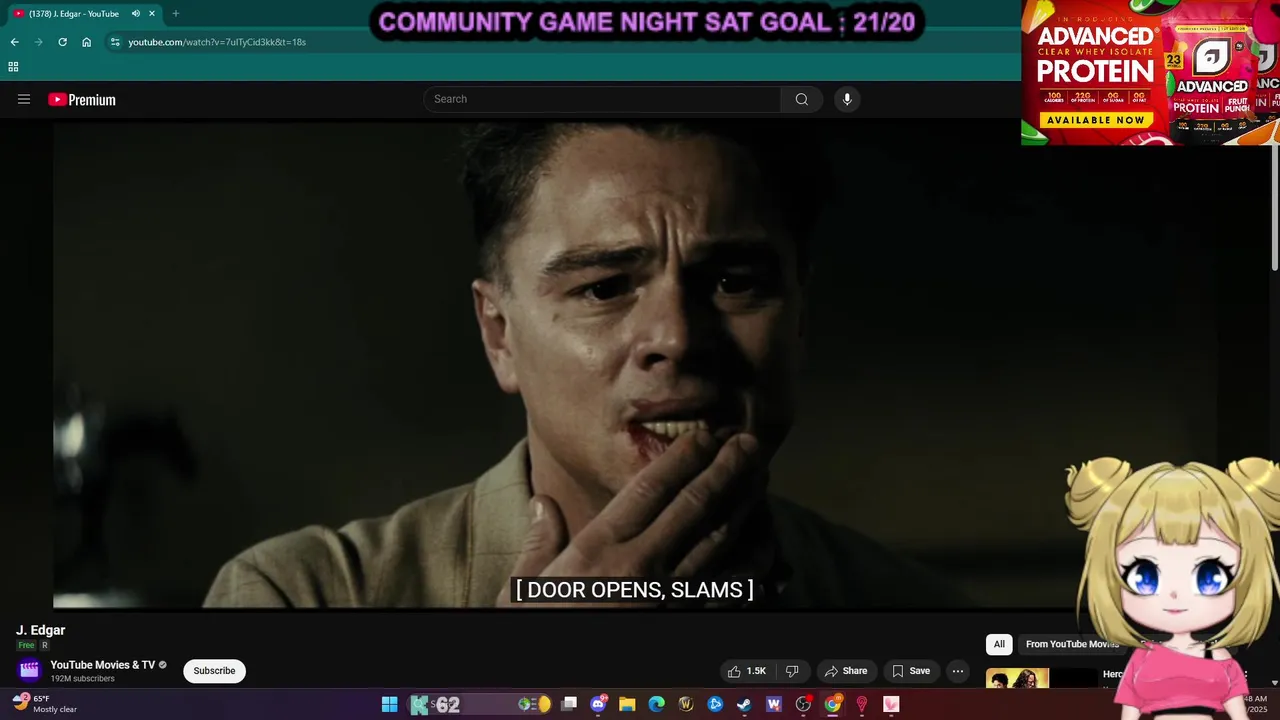Click the page vertical scrollbar

(1274, 210)
